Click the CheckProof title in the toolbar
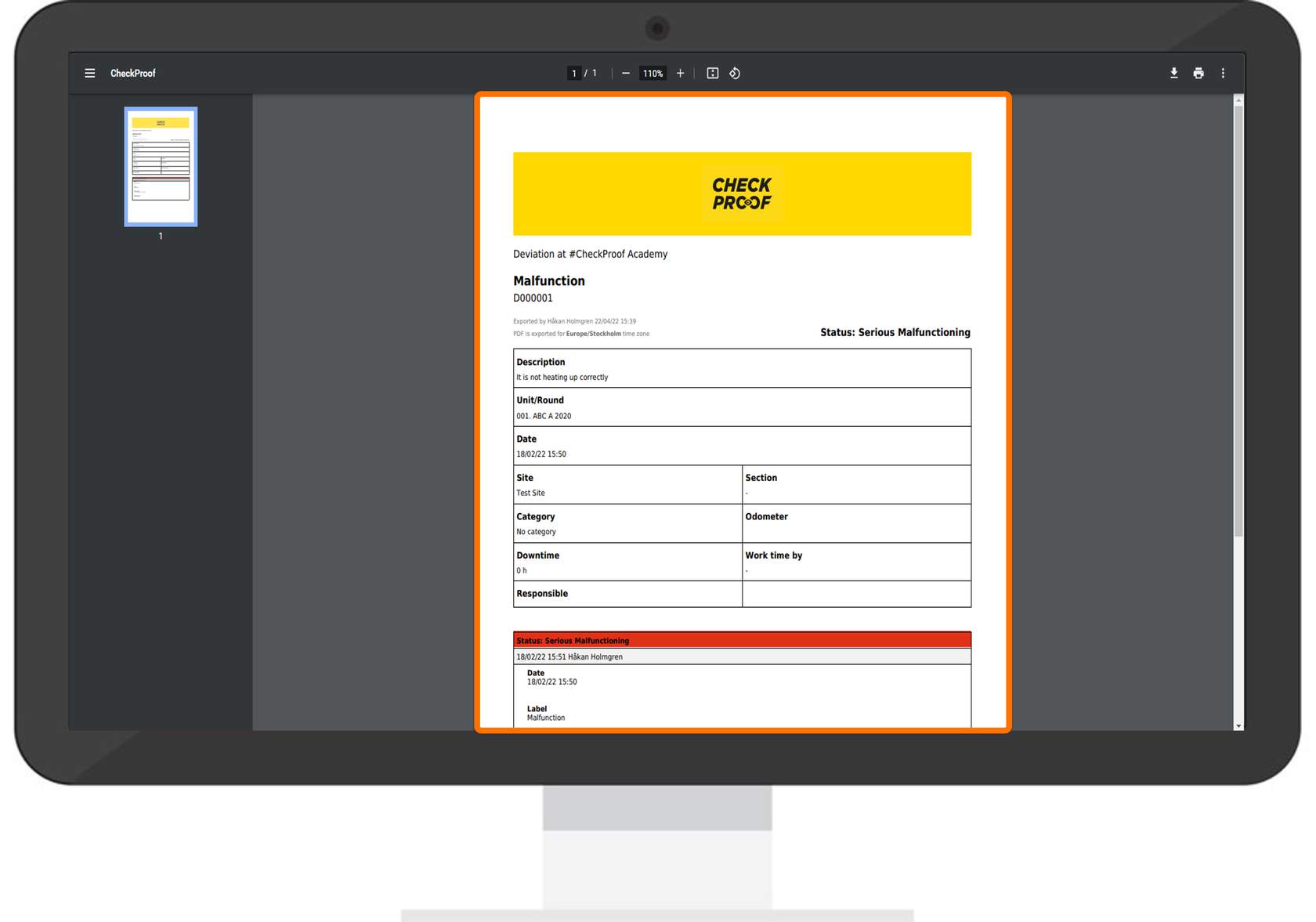This screenshot has height=922, width=1316. click(133, 73)
